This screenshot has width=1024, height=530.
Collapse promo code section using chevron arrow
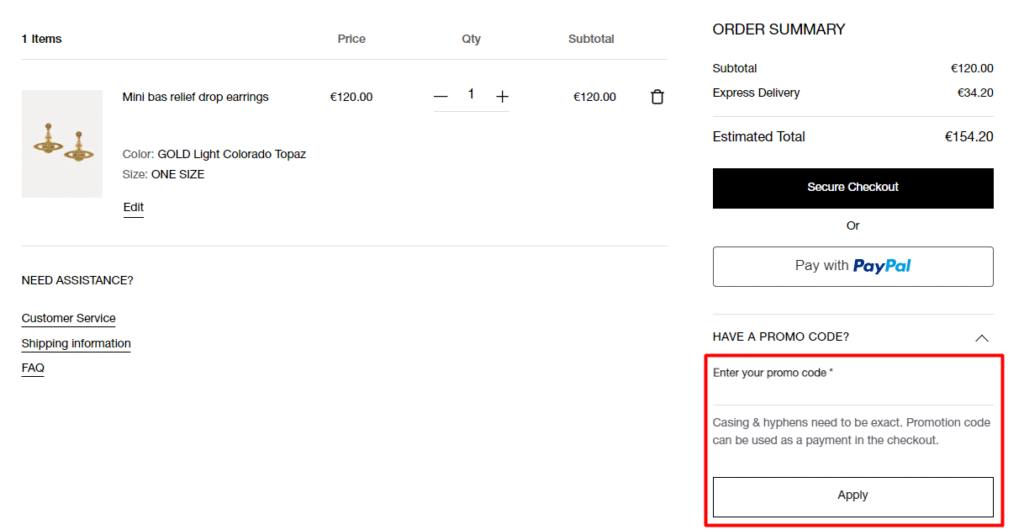click(x=981, y=338)
